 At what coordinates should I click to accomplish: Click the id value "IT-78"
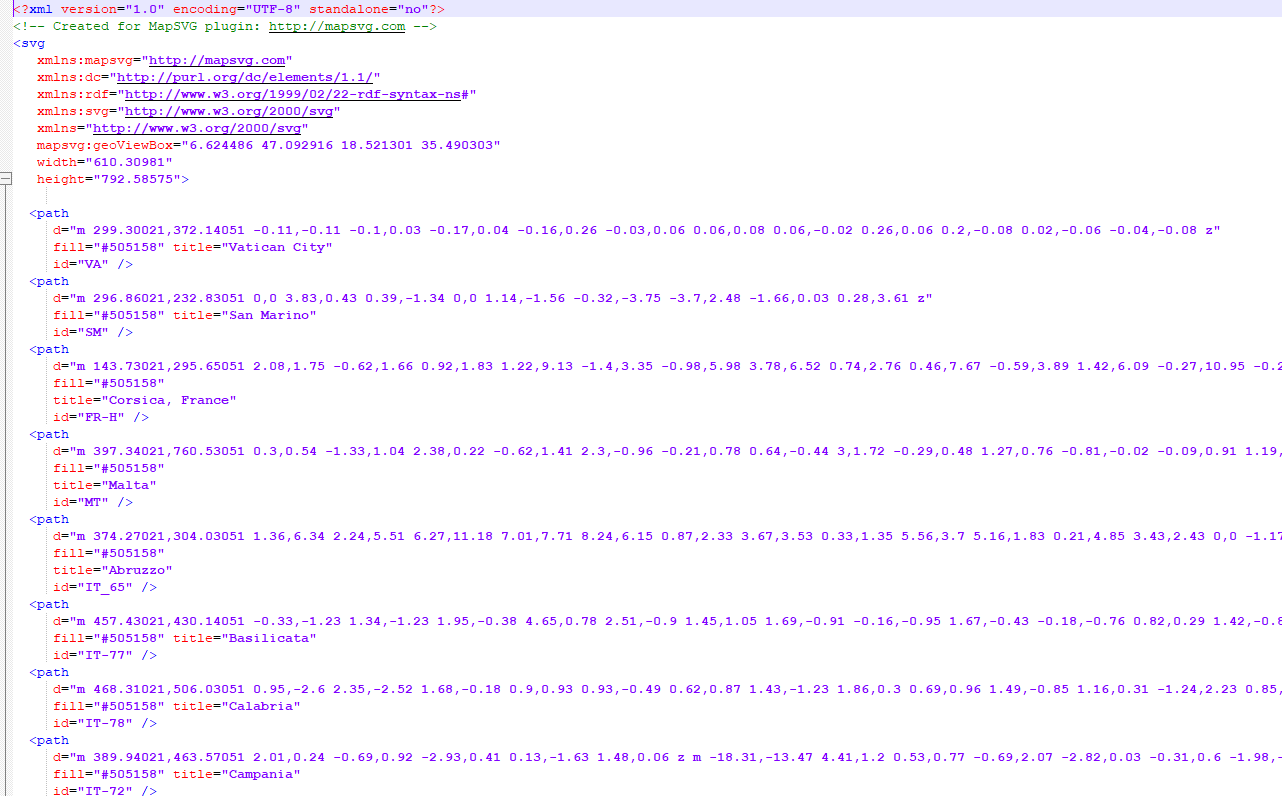coord(105,723)
